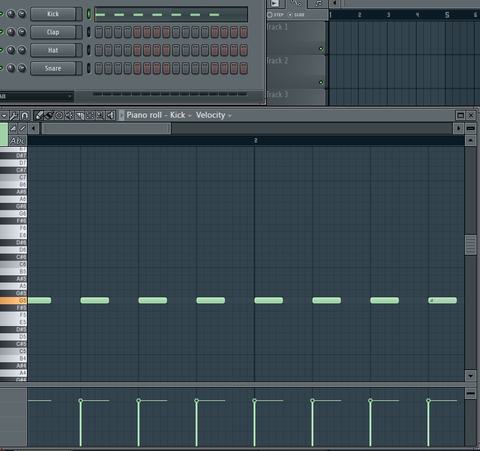Click the highlighted G5 piano key
The image size is (480, 451).
coord(13,300)
